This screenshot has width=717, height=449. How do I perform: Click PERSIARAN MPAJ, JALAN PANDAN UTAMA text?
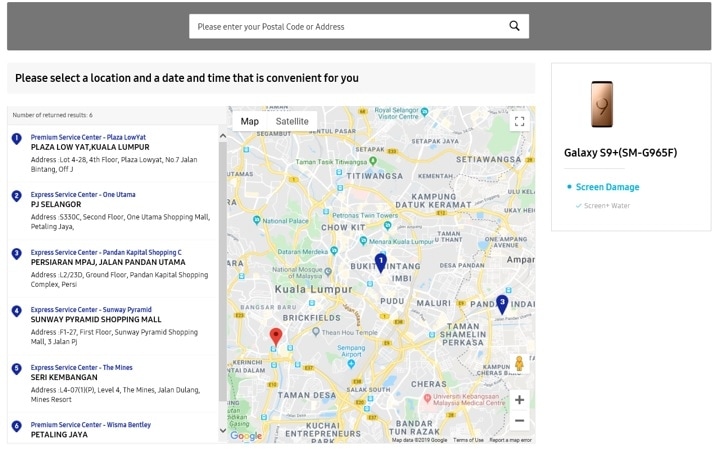pyautogui.click(x=108, y=262)
